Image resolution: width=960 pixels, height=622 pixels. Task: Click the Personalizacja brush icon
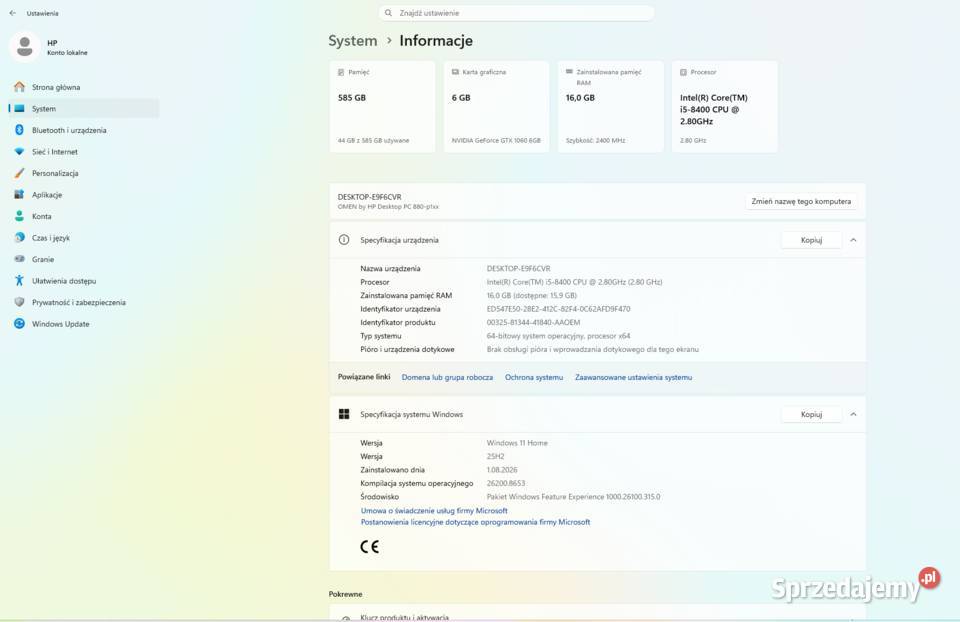coord(20,173)
